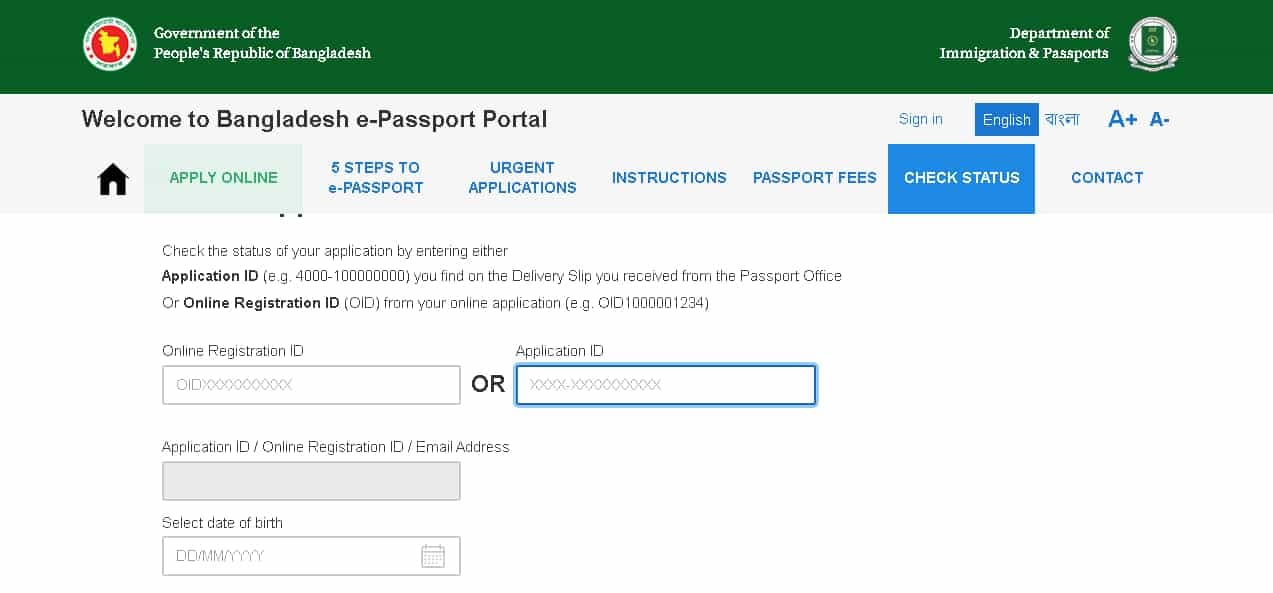The width and height of the screenshot is (1273, 593).
Task: Select the date of birth input
Action: tap(311, 556)
